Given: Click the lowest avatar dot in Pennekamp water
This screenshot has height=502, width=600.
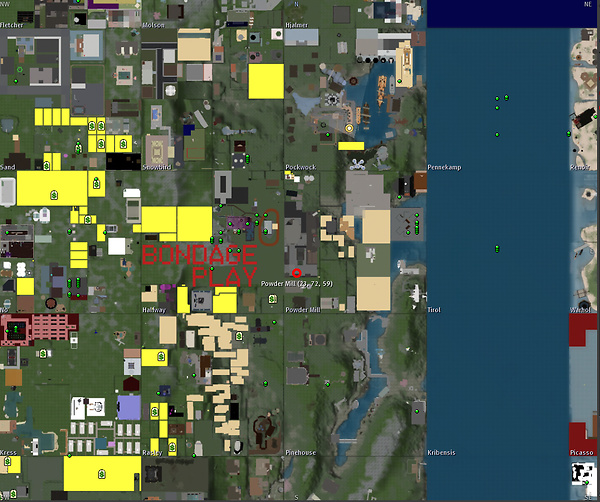Looking at the screenshot, I should click(497, 135).
